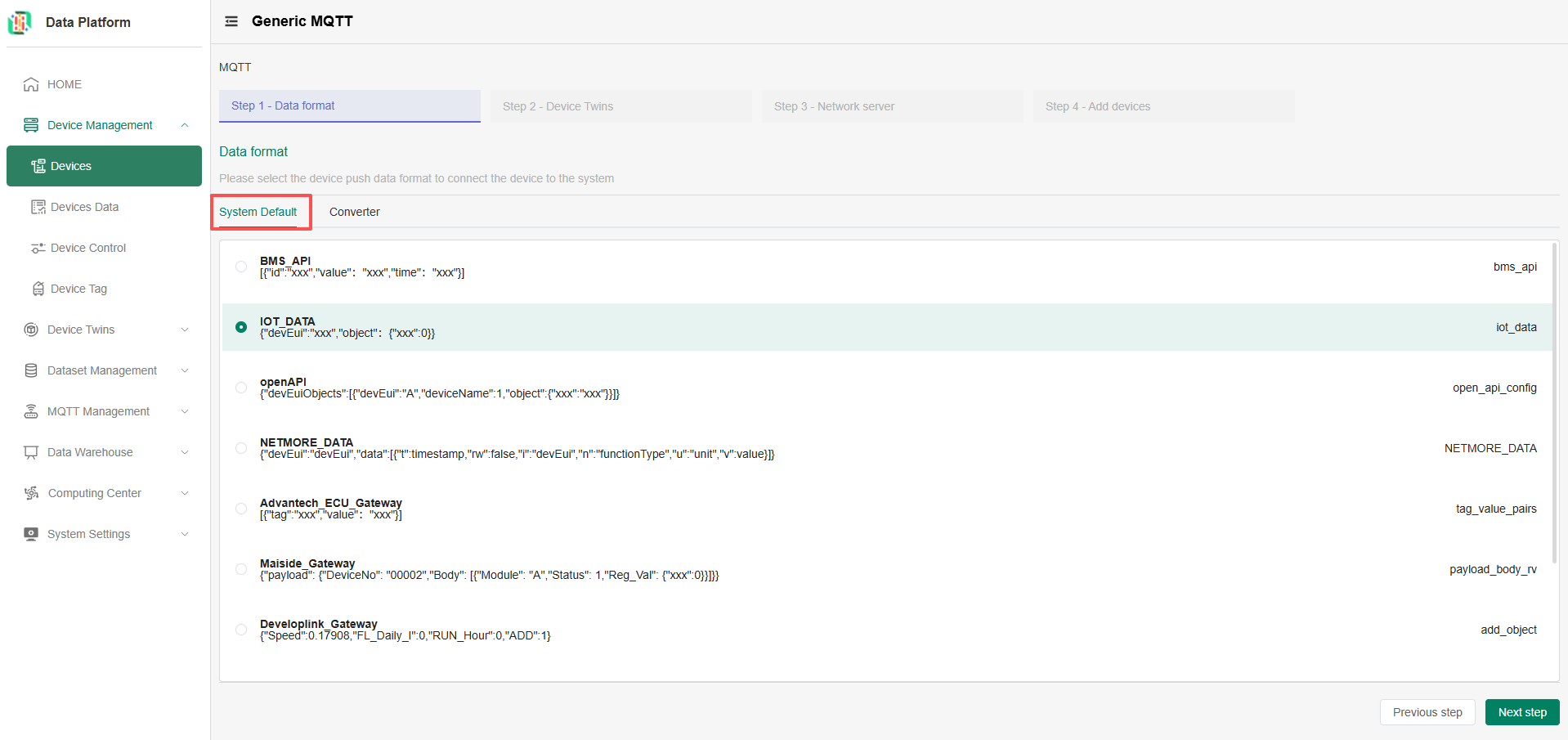Toggle the sidebar with the hamburger icon
The height and width of the screenshot is (740, 1568).
click(231, 21)
